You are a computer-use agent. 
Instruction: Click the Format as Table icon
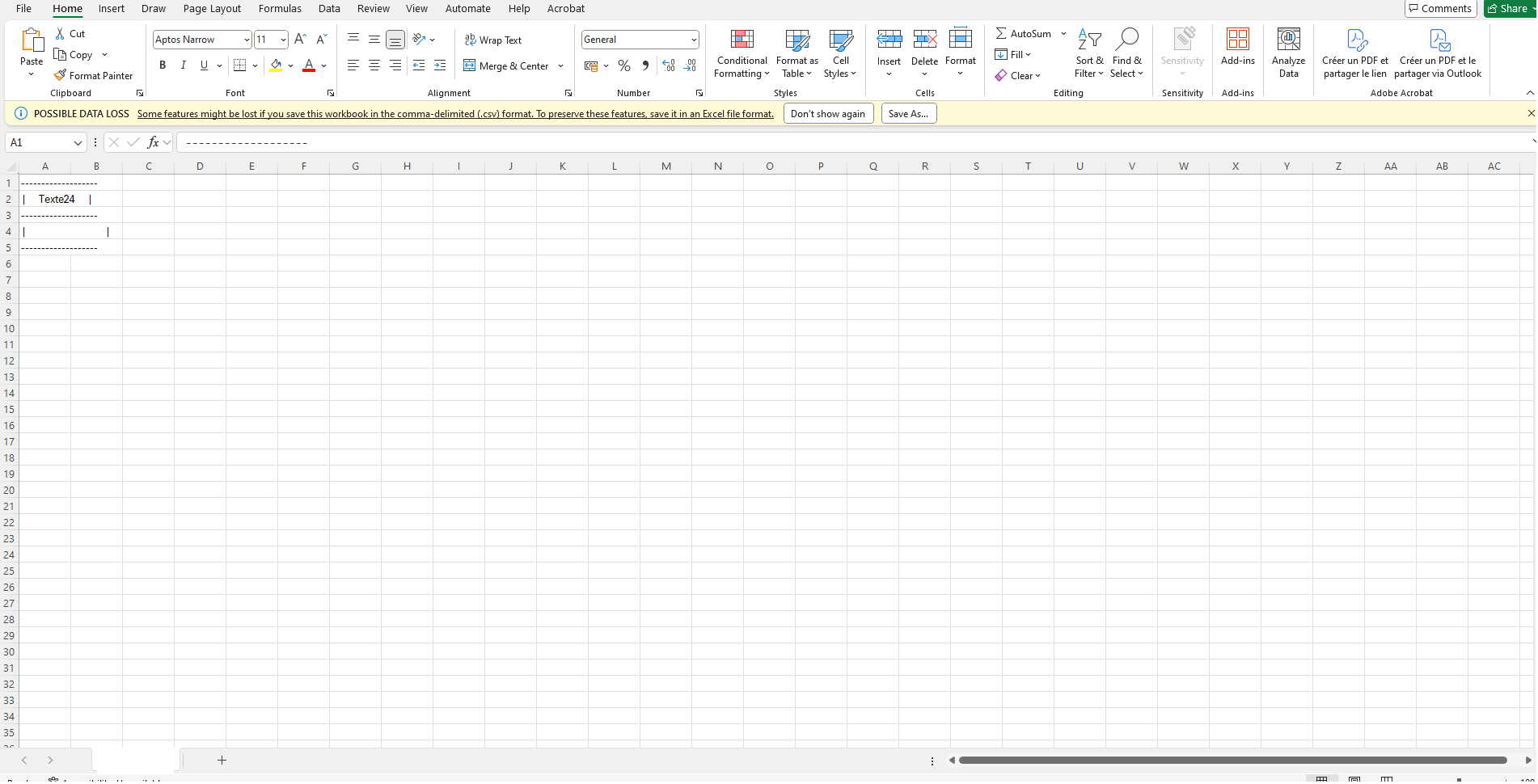pos(797,40)
